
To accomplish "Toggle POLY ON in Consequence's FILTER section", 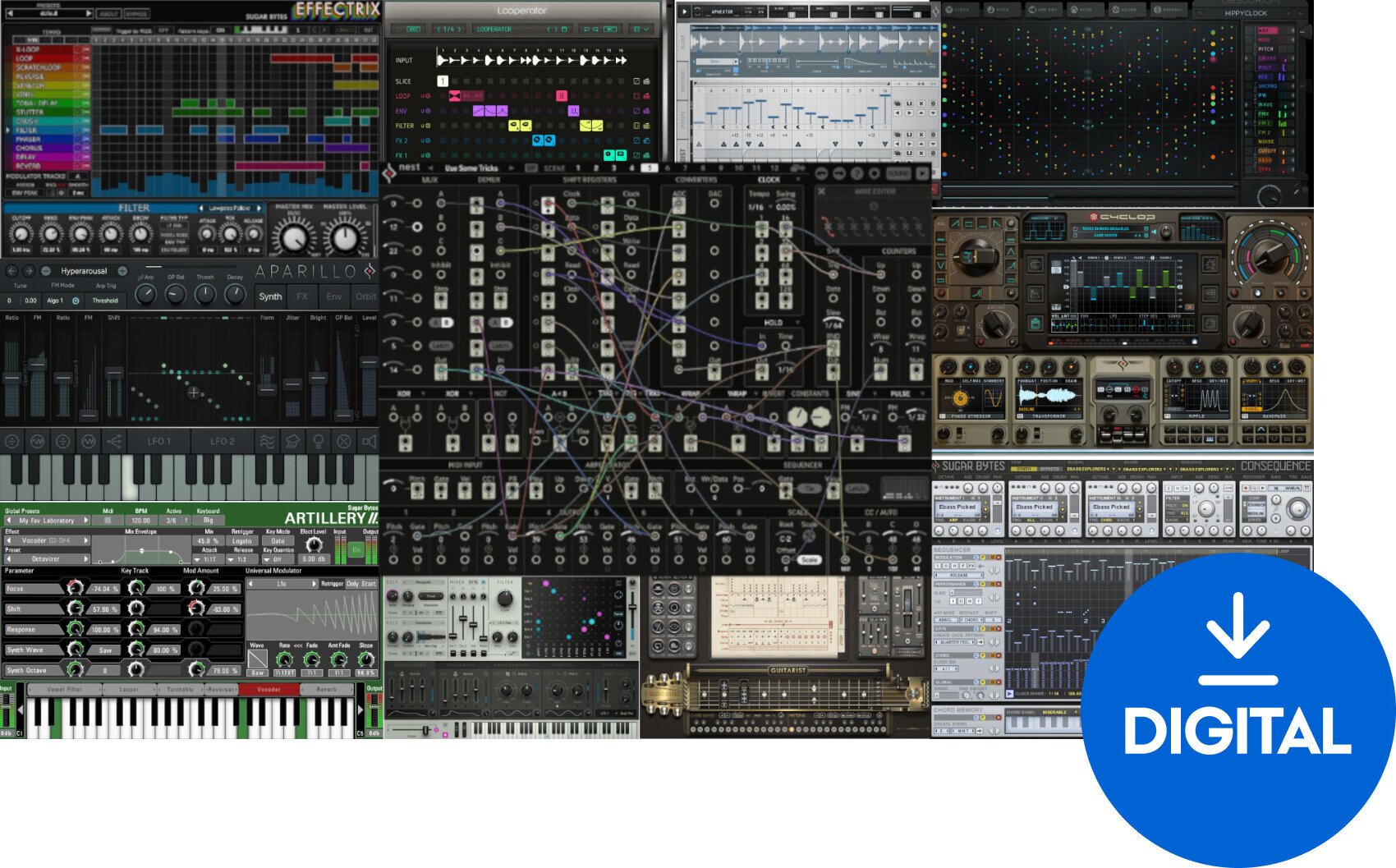I will point(1184,506).
